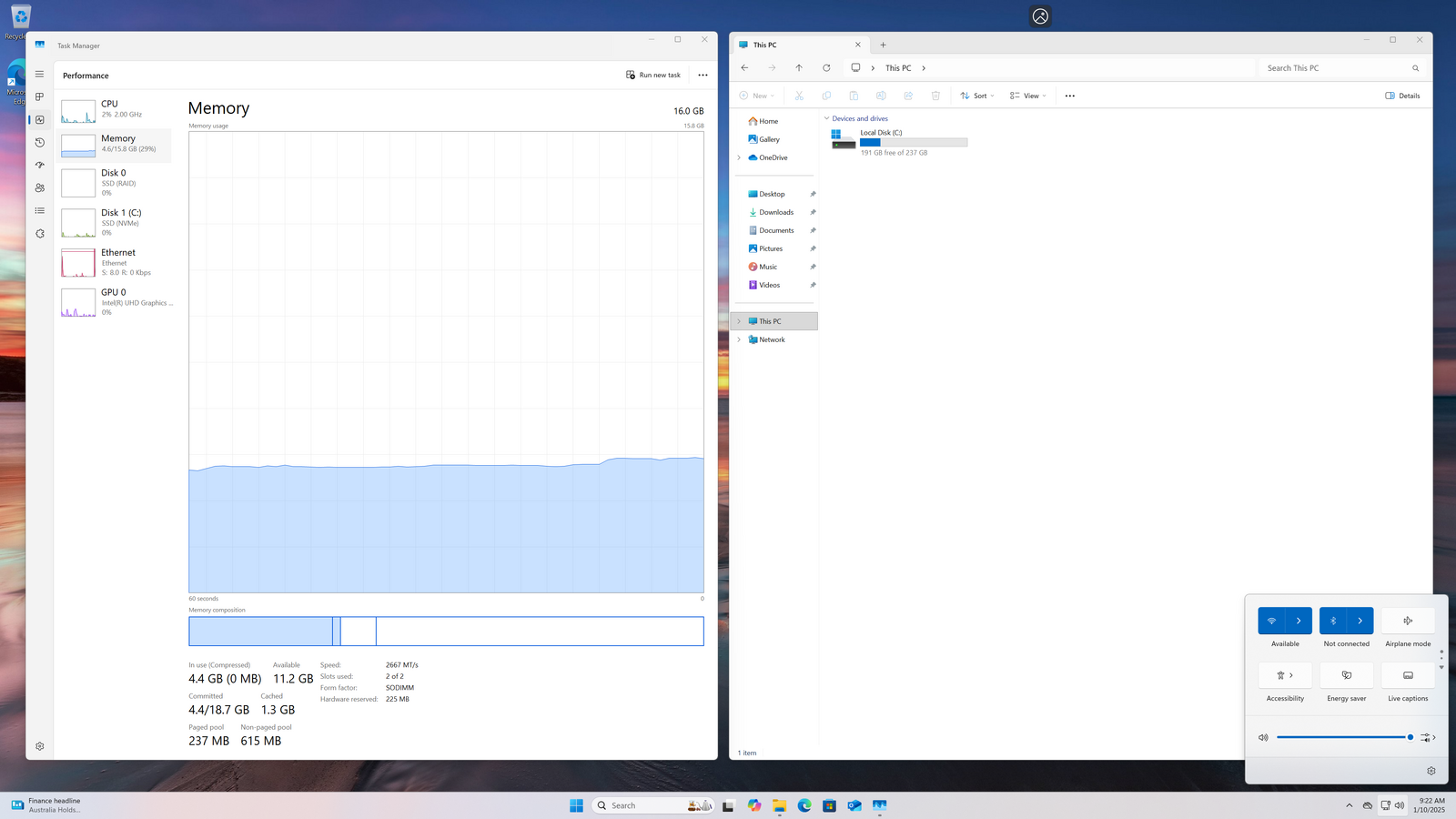Toggle Bluetooth in Quick Settings
The image size is (1456, 819).
point(1333,621)
